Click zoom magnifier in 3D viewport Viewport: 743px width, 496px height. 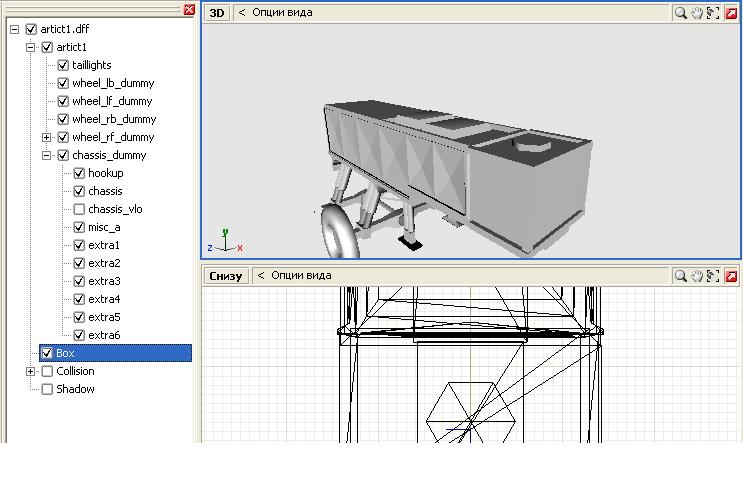point(680,13)
